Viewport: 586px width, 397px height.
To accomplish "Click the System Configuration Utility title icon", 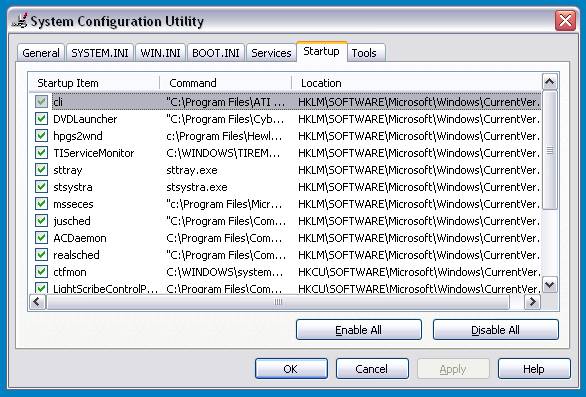I will [x=19, y=21].
